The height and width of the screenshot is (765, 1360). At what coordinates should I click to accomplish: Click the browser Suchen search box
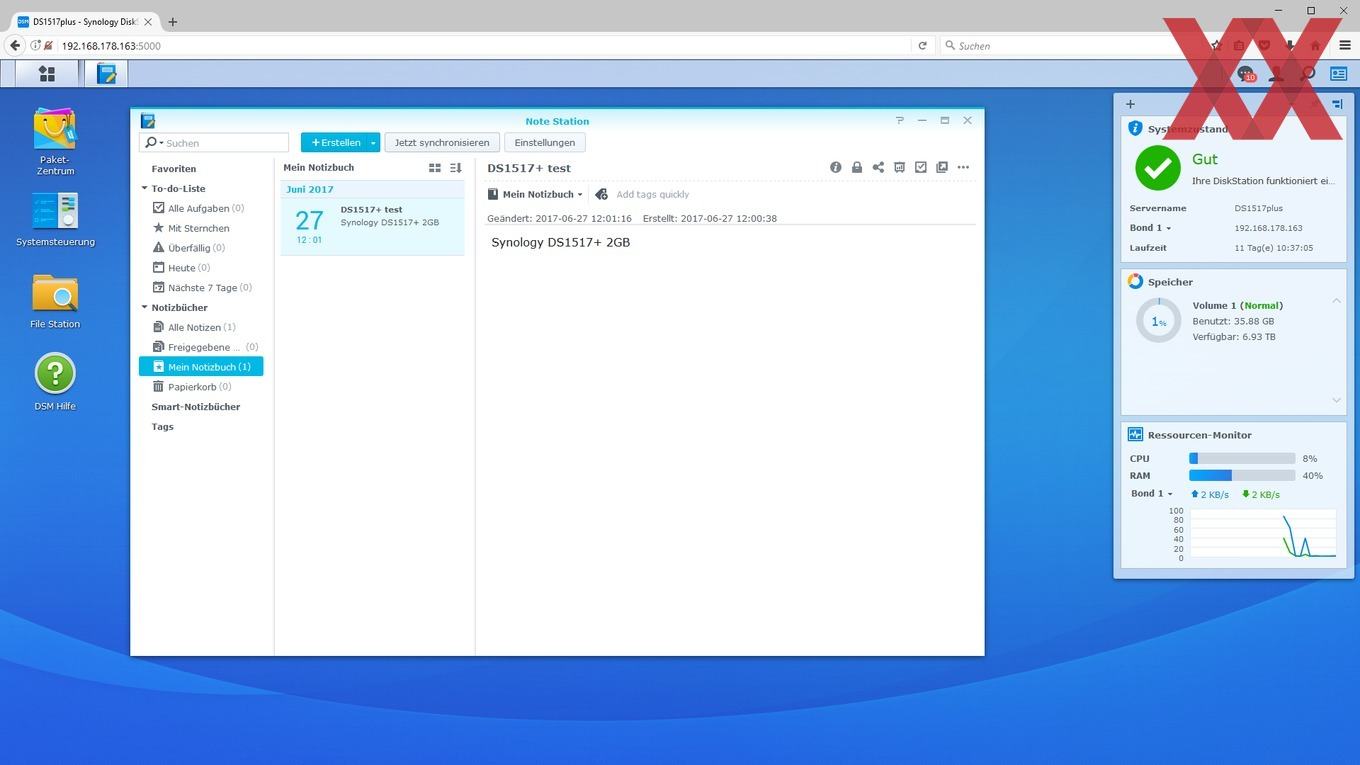click(x=1070, y=45)
